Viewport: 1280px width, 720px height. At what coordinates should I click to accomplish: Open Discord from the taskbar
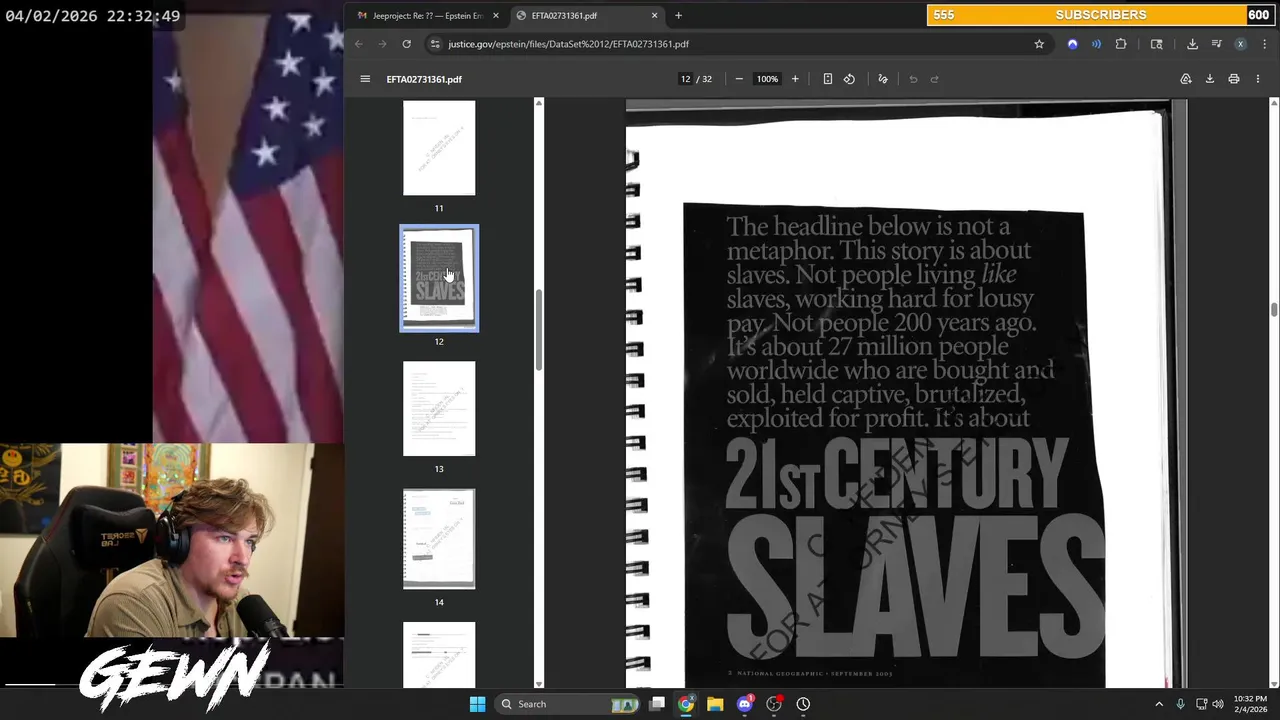[x=744, y=704]
